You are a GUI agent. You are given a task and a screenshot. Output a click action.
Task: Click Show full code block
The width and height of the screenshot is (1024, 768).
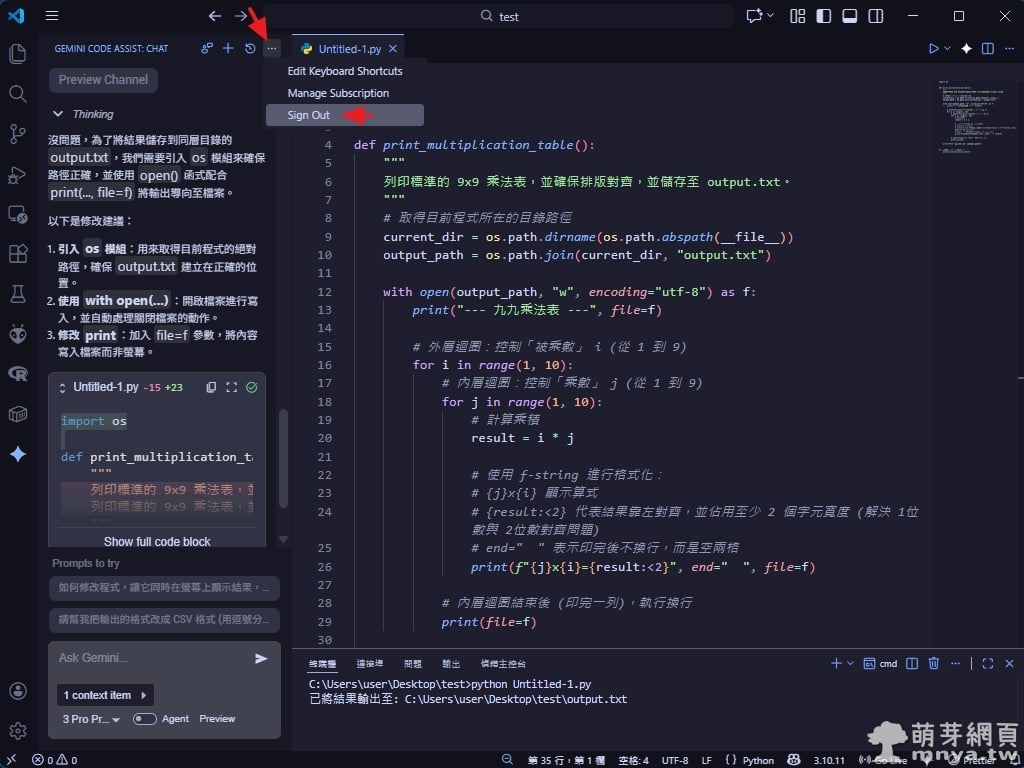(157, 541)
